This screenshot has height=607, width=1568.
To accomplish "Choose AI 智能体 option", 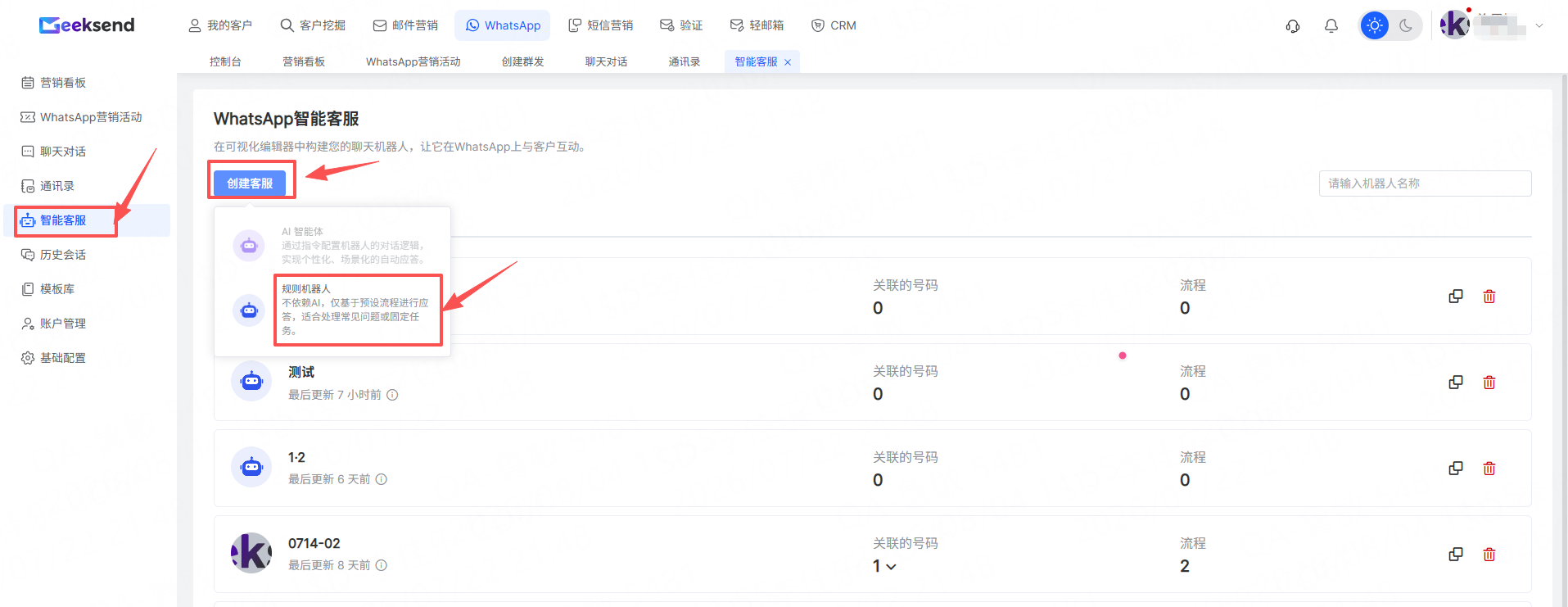I will [332, 246].
